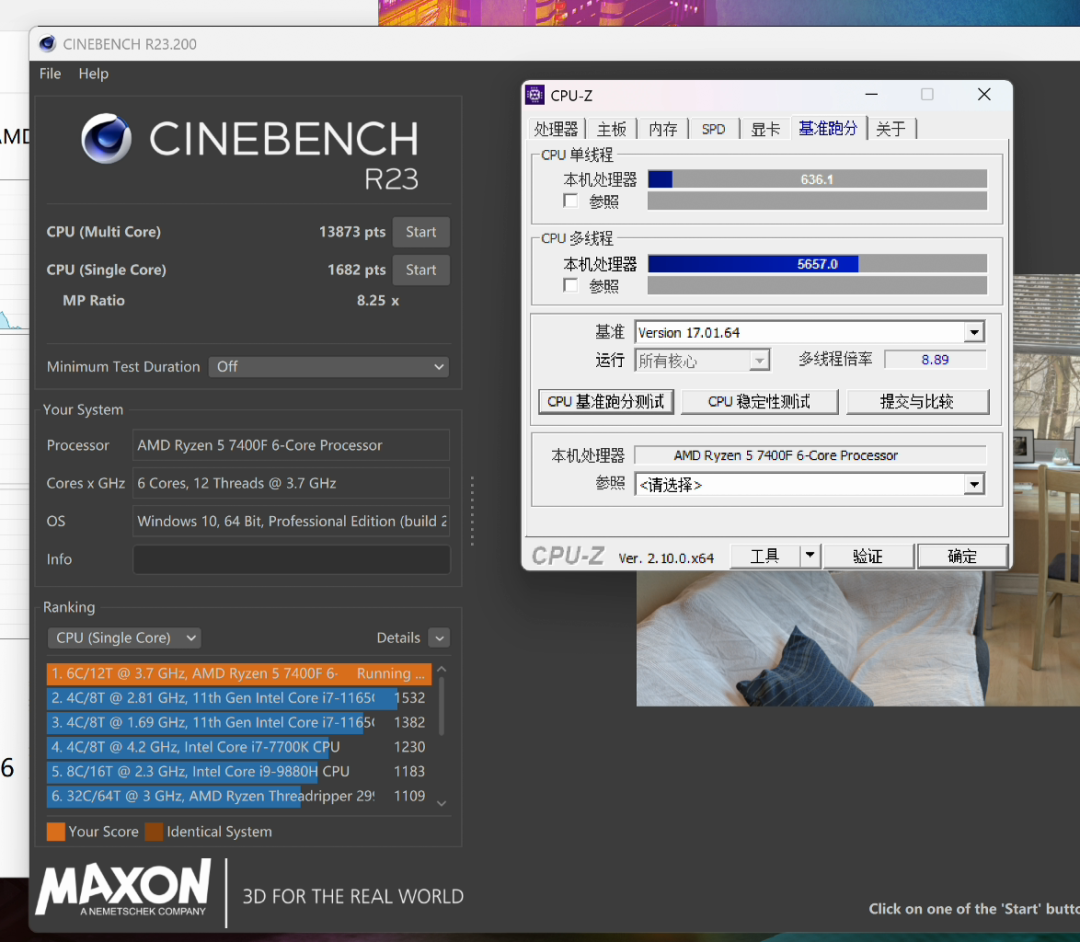Viewport: 1080px width, 942px height.
Task: Start the CPU Multi Core test
Action: click(421, 232)
